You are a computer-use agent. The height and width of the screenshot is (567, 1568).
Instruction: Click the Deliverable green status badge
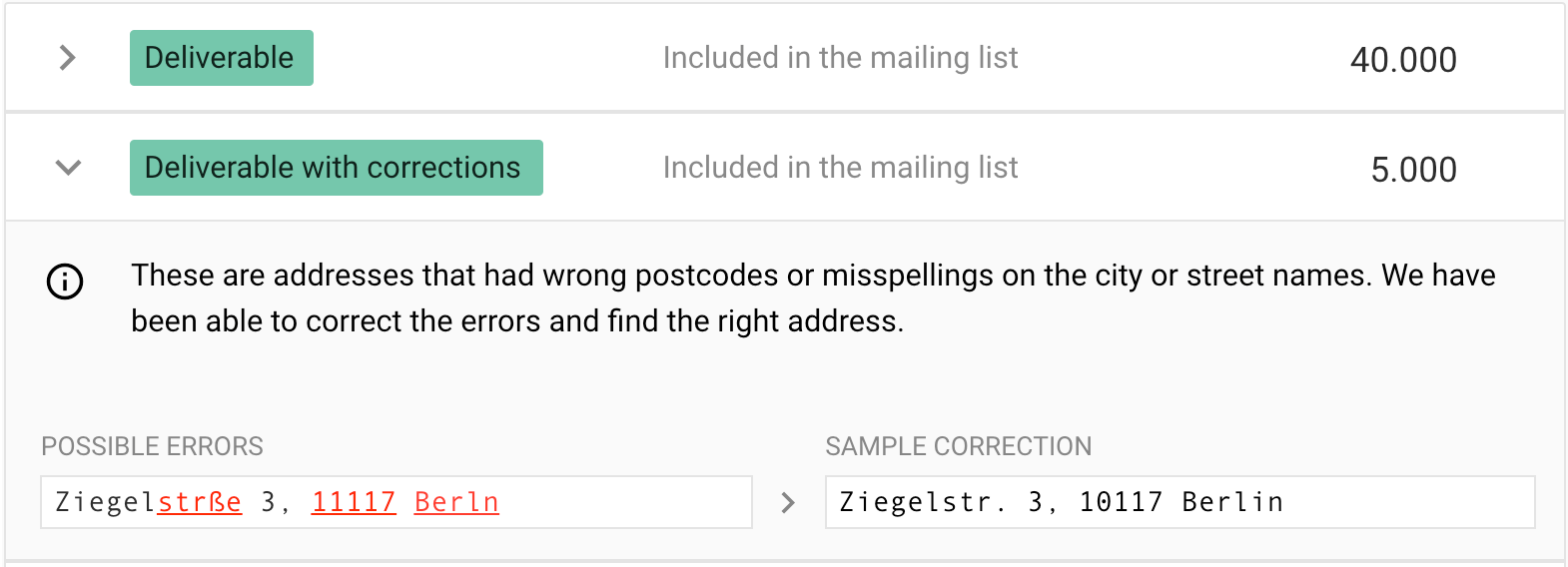[x=222, y=58]
